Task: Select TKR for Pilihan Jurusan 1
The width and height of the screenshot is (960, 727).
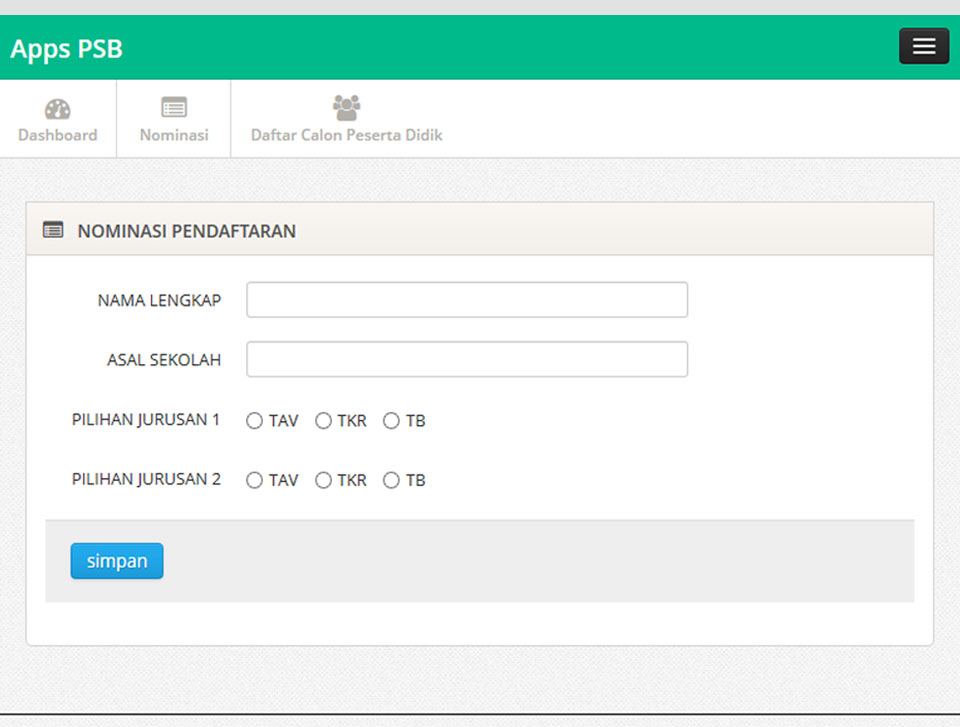Action: click(323, 421)
